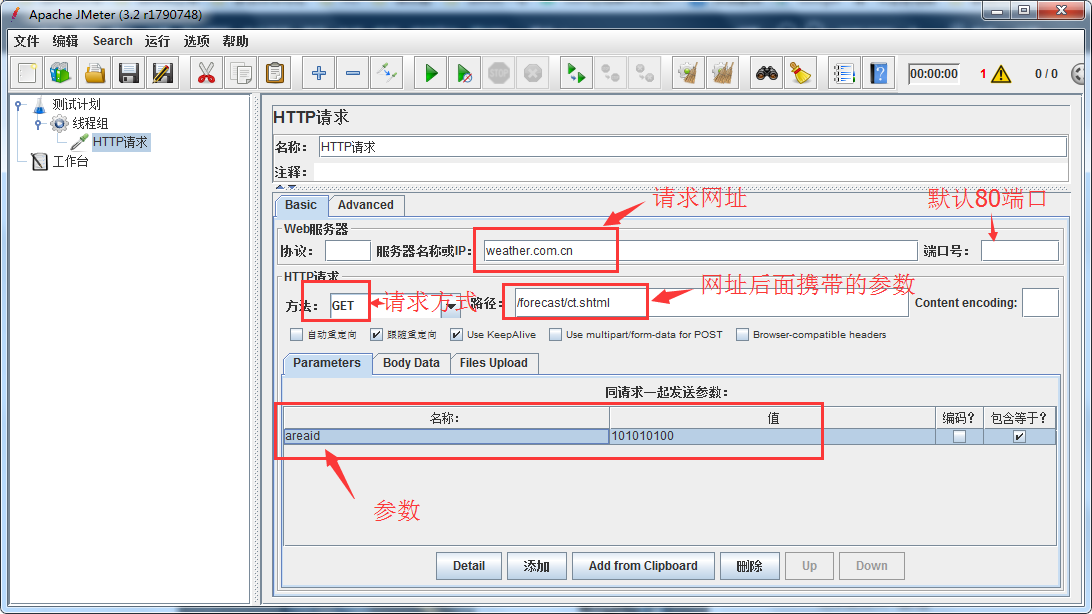Click the Copy icon in toolbar

coord(240,73)
